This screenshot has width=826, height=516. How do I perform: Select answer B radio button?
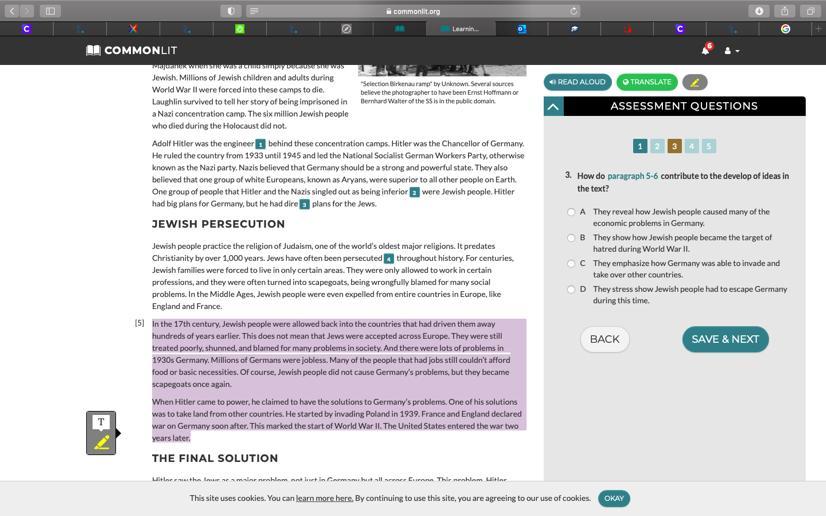[571, 237]
